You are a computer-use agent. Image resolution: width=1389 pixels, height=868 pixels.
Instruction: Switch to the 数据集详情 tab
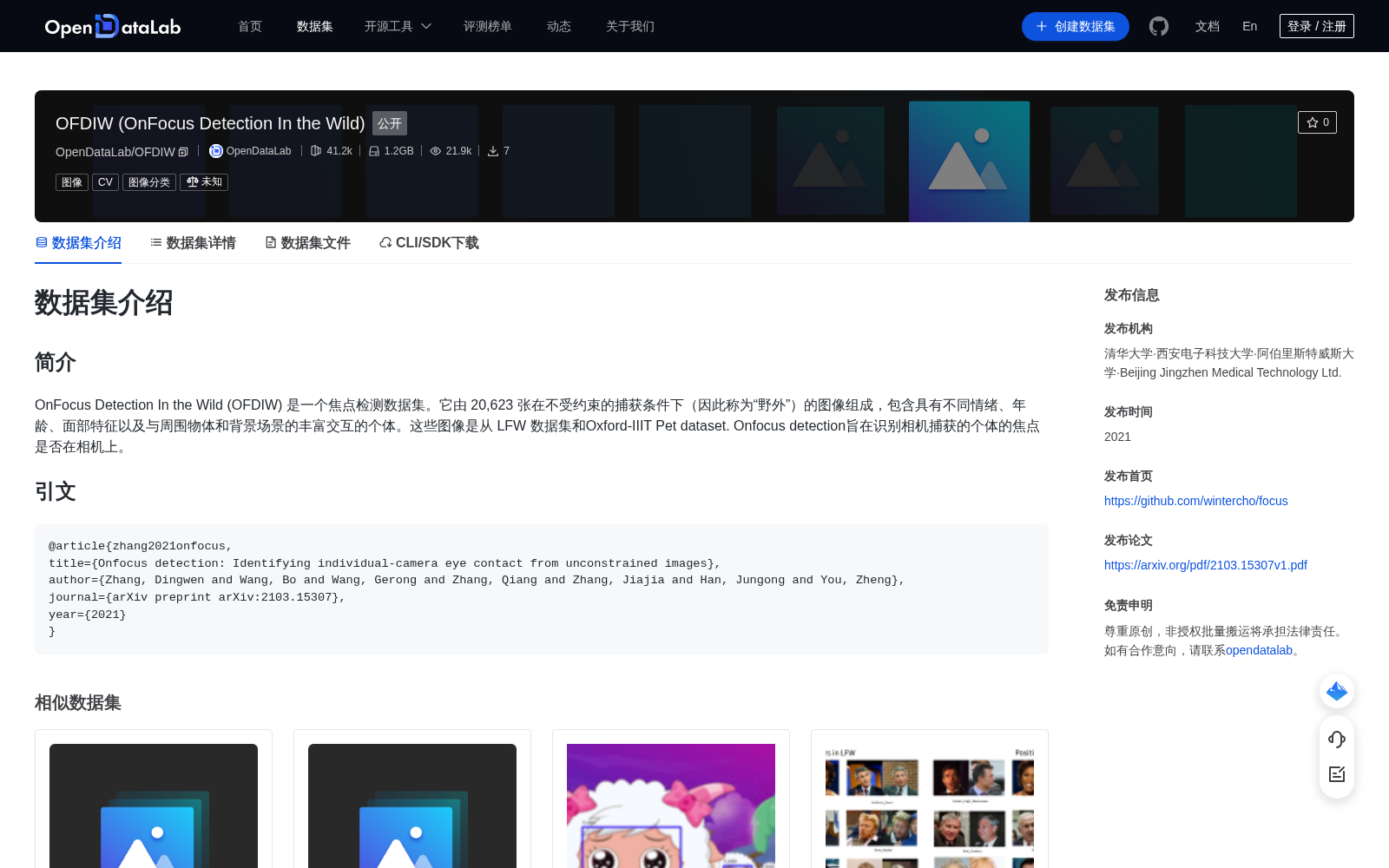(193, 243)
